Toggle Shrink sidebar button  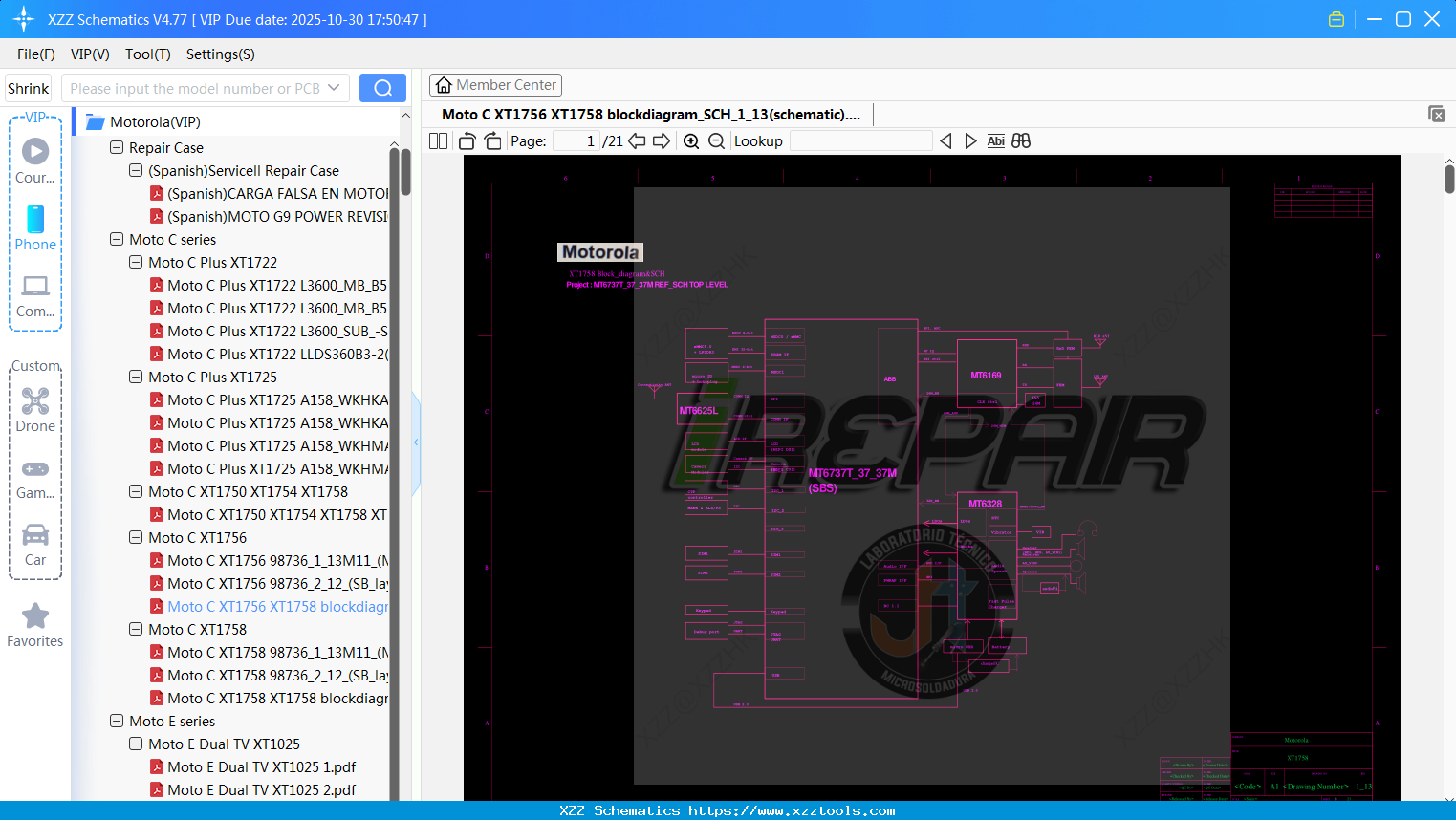(x=29, y=89)
